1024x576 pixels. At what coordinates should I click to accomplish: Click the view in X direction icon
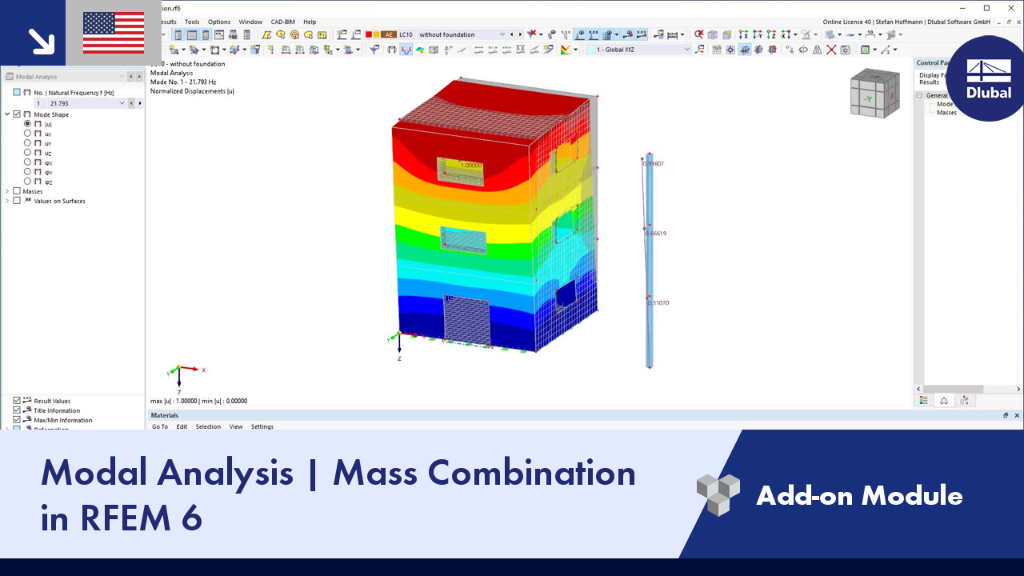tap(743, 35)
